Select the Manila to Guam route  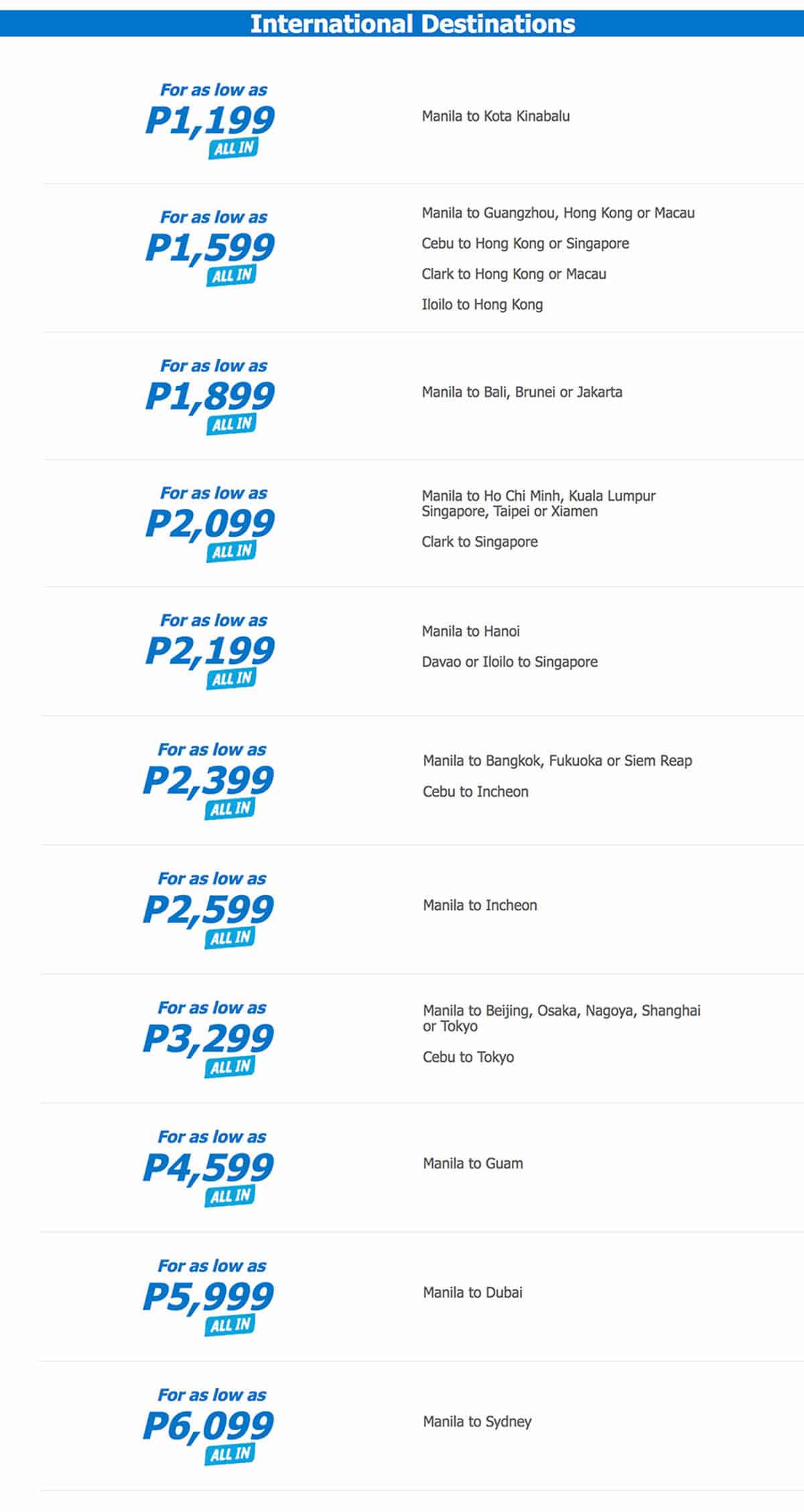(473, 1164)
